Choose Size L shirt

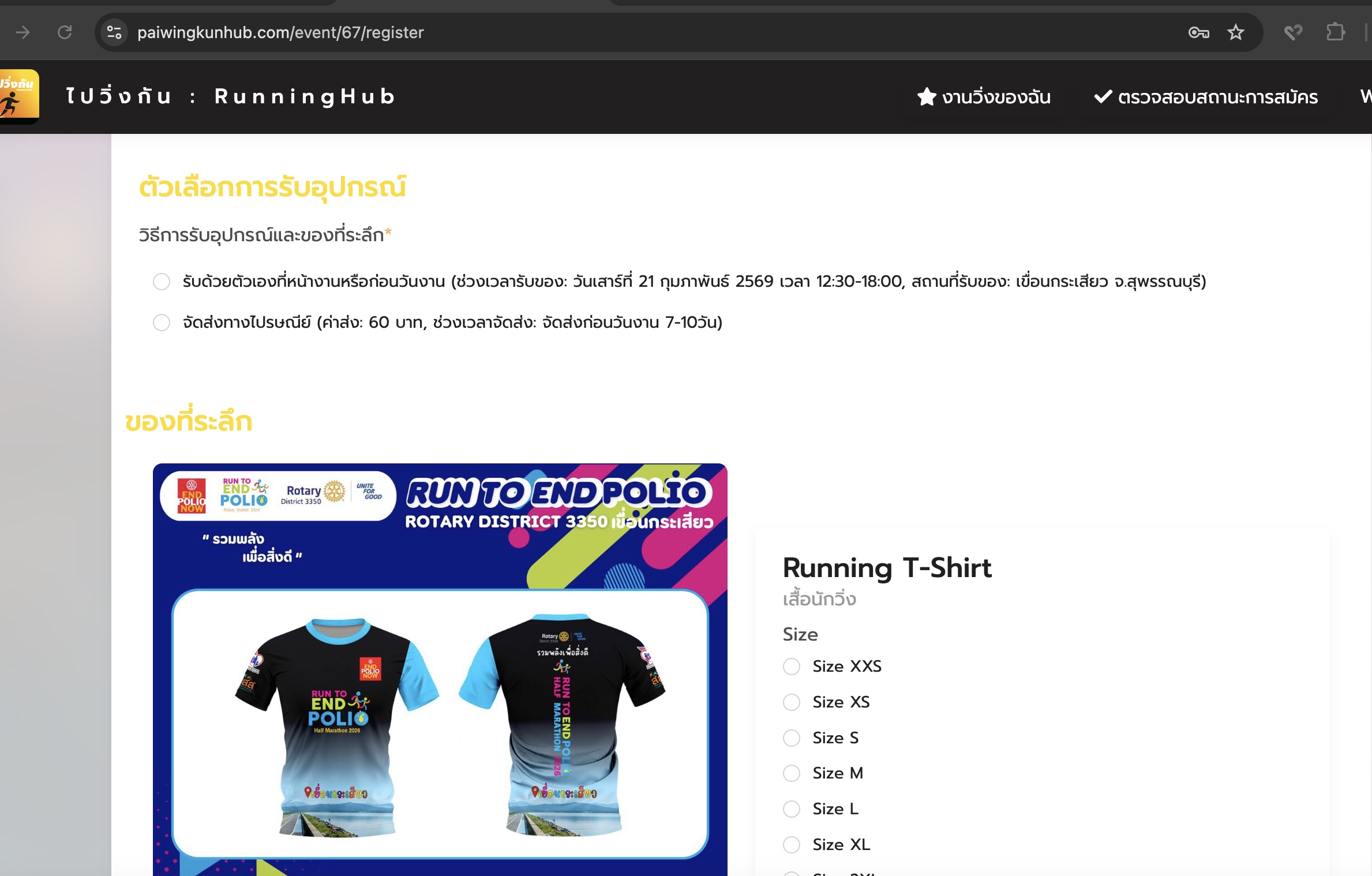(792, 809)
